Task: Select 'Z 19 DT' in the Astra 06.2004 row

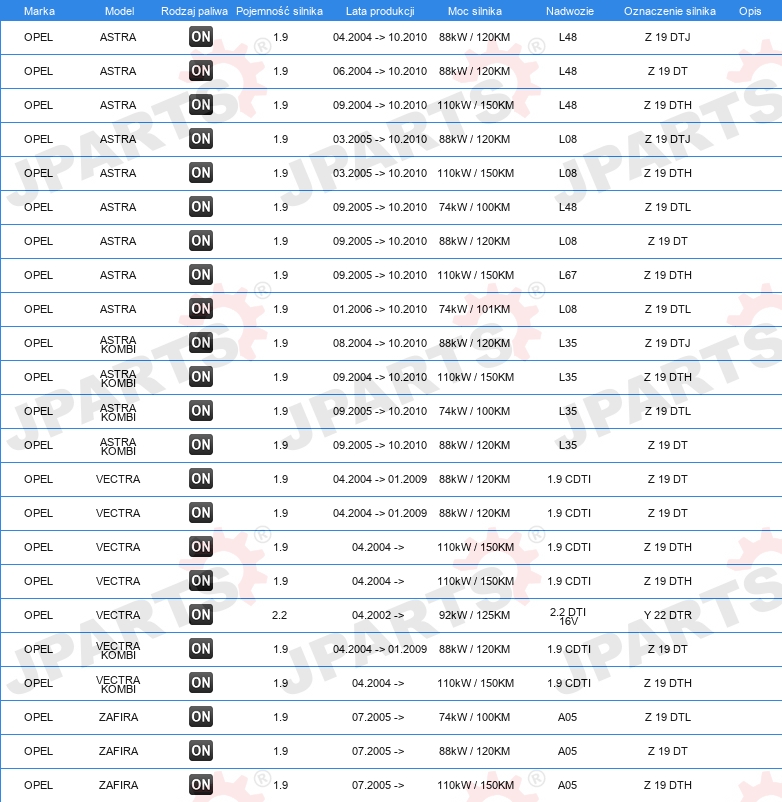Action: (667, 71)
